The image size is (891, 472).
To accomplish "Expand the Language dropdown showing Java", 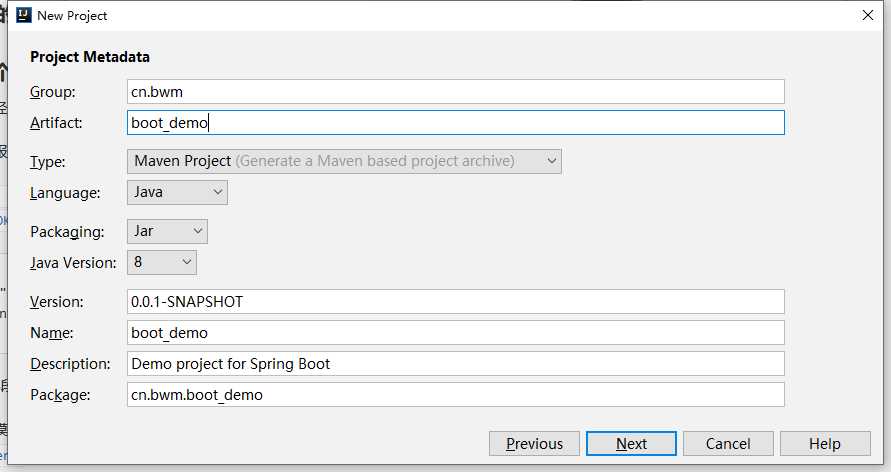I will click(x=177, y=193).
